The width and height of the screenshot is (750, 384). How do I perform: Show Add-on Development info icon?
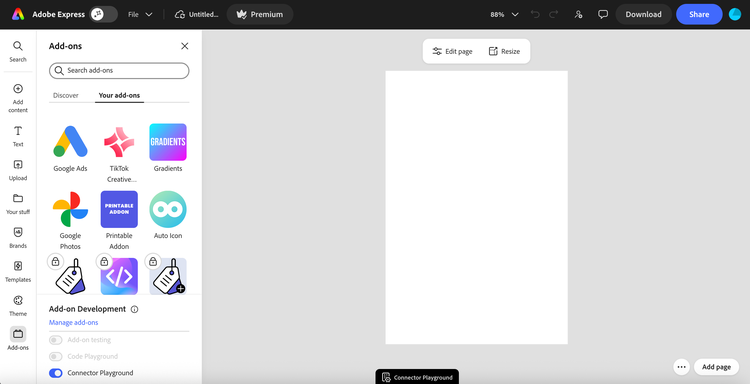pos(134,309)
